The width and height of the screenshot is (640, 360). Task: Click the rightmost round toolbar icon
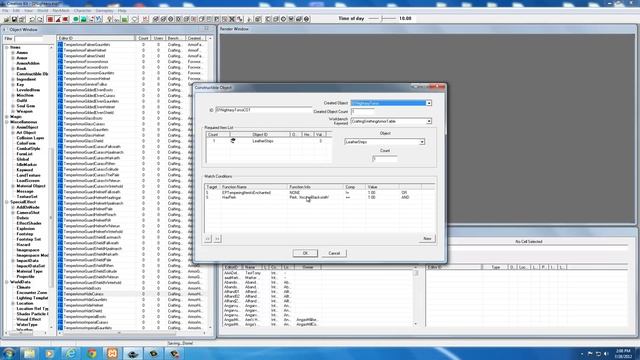(x=307, y=19)
